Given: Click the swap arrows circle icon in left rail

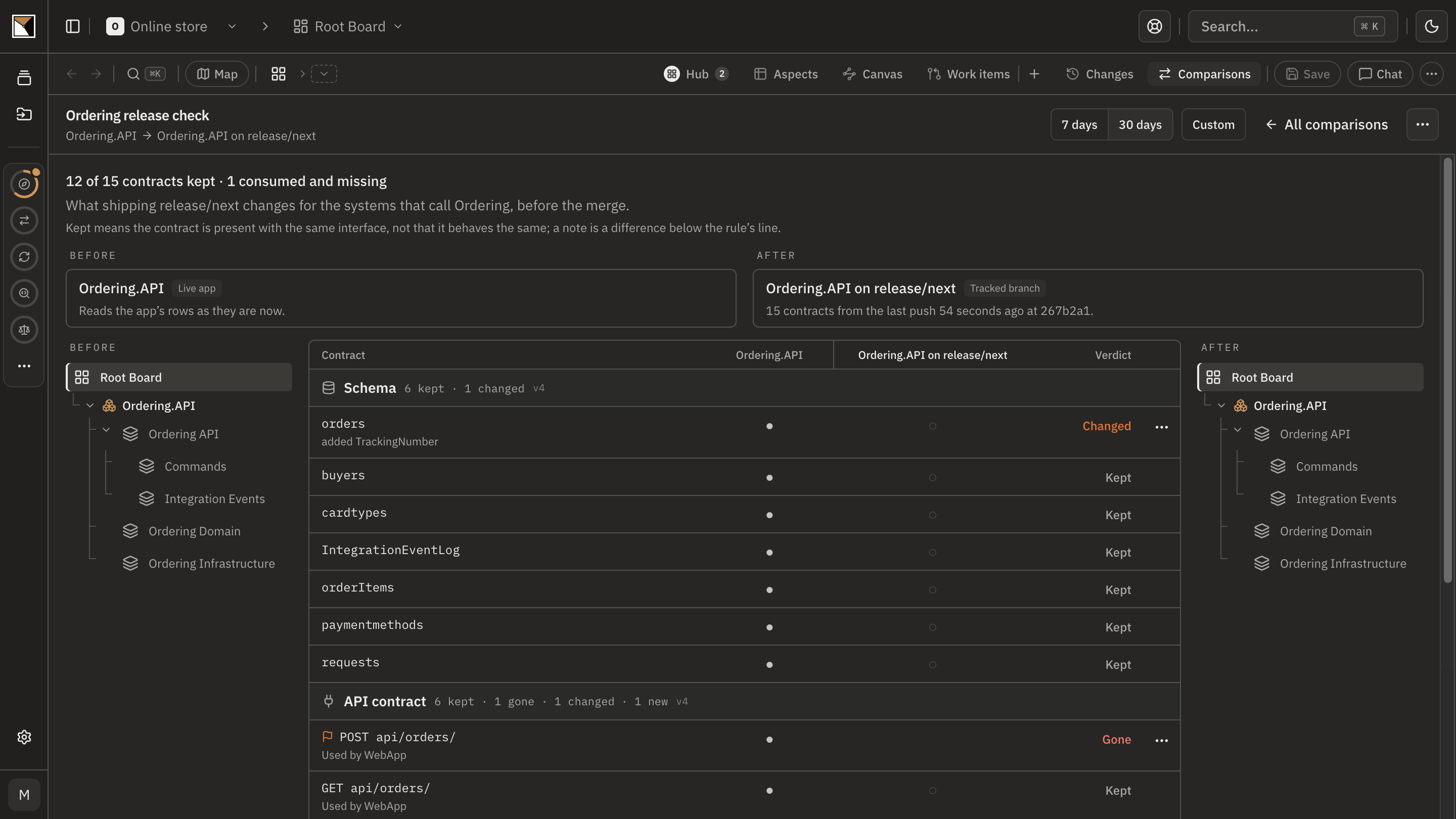Looking at the screenshot, I should [24, 220].
